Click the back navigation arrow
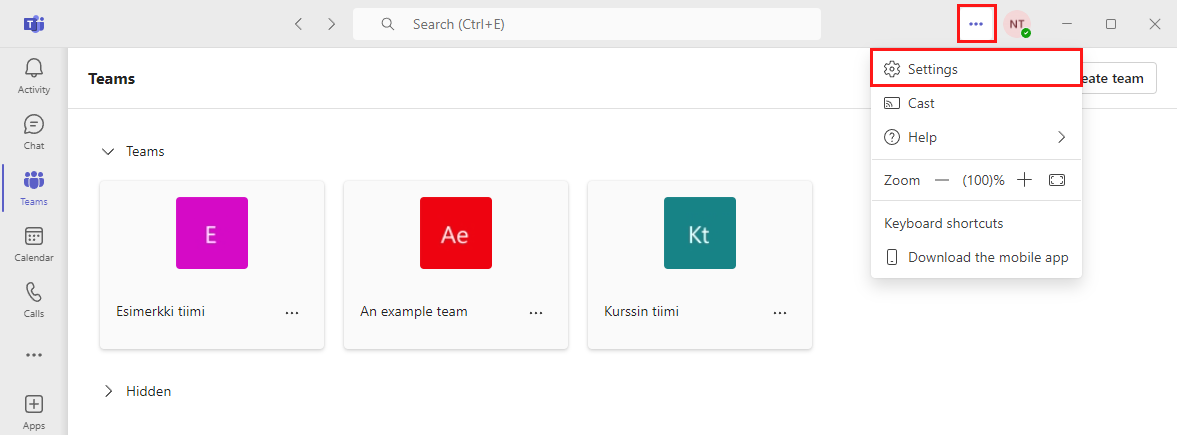1177x435 pixels. [x=298, y=24]
